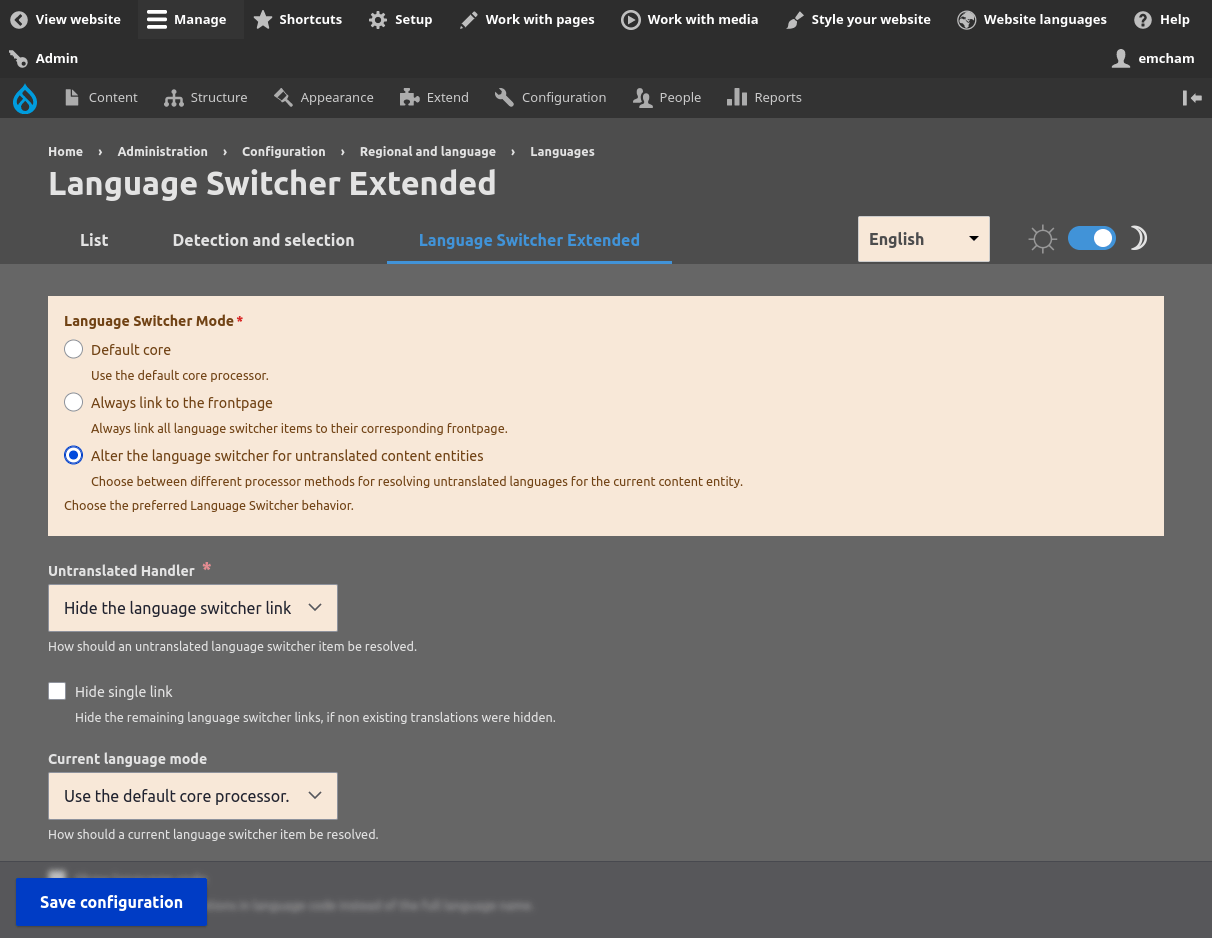The image size is (1212, 938).
Task: Switch to the Detection and selection tab
Action: (263, 240)
